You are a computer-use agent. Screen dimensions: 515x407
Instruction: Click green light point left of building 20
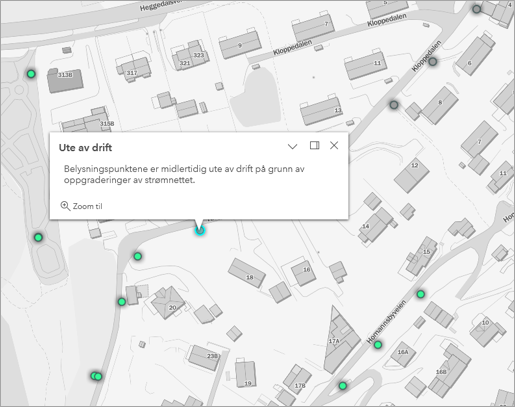coord(122,302)
